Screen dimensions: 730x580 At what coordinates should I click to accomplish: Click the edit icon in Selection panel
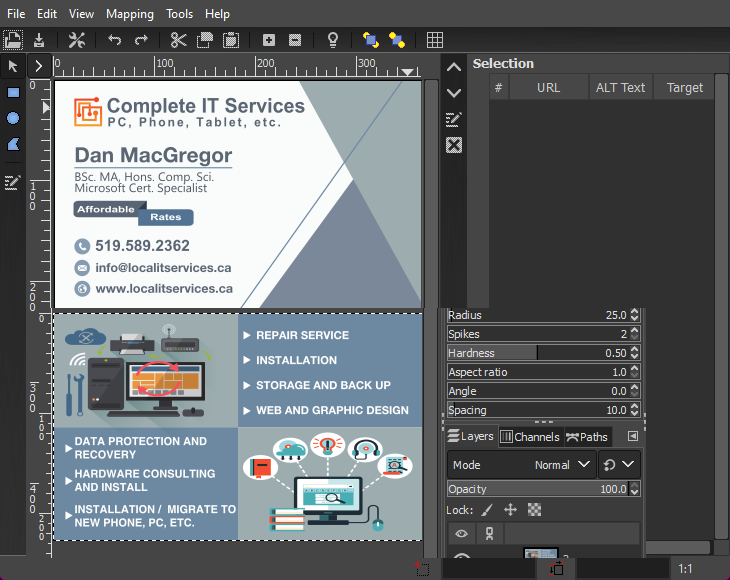[453, 119]
